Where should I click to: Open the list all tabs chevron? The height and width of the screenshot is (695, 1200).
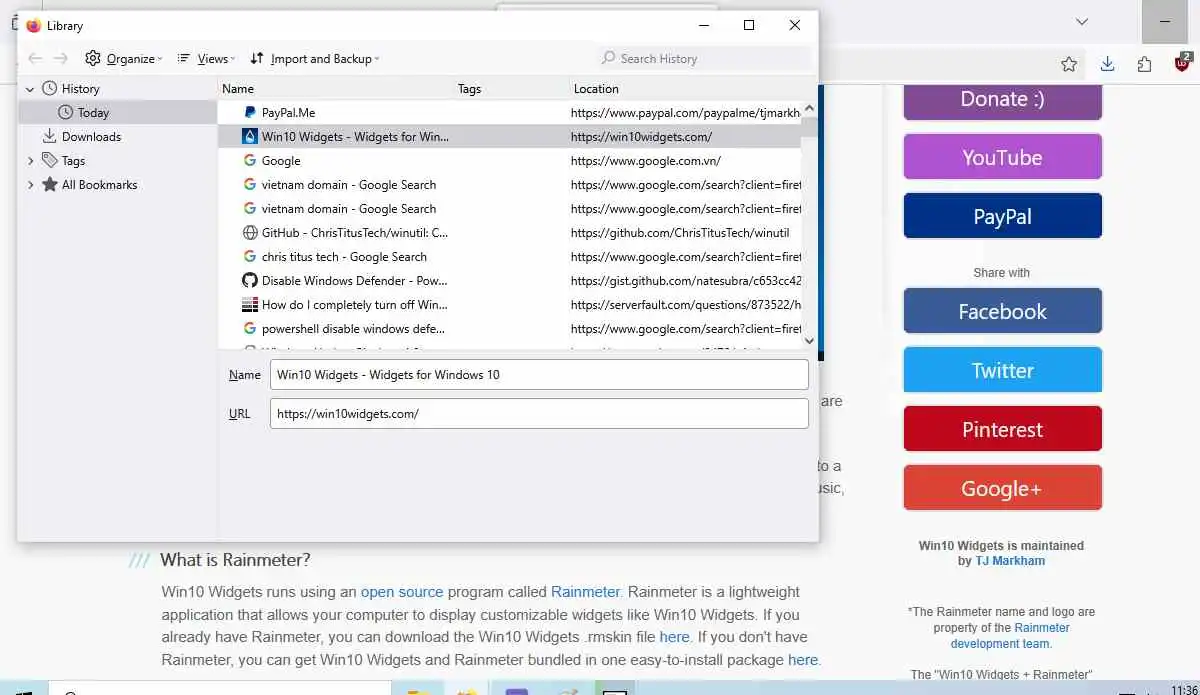coord(1081,21)
